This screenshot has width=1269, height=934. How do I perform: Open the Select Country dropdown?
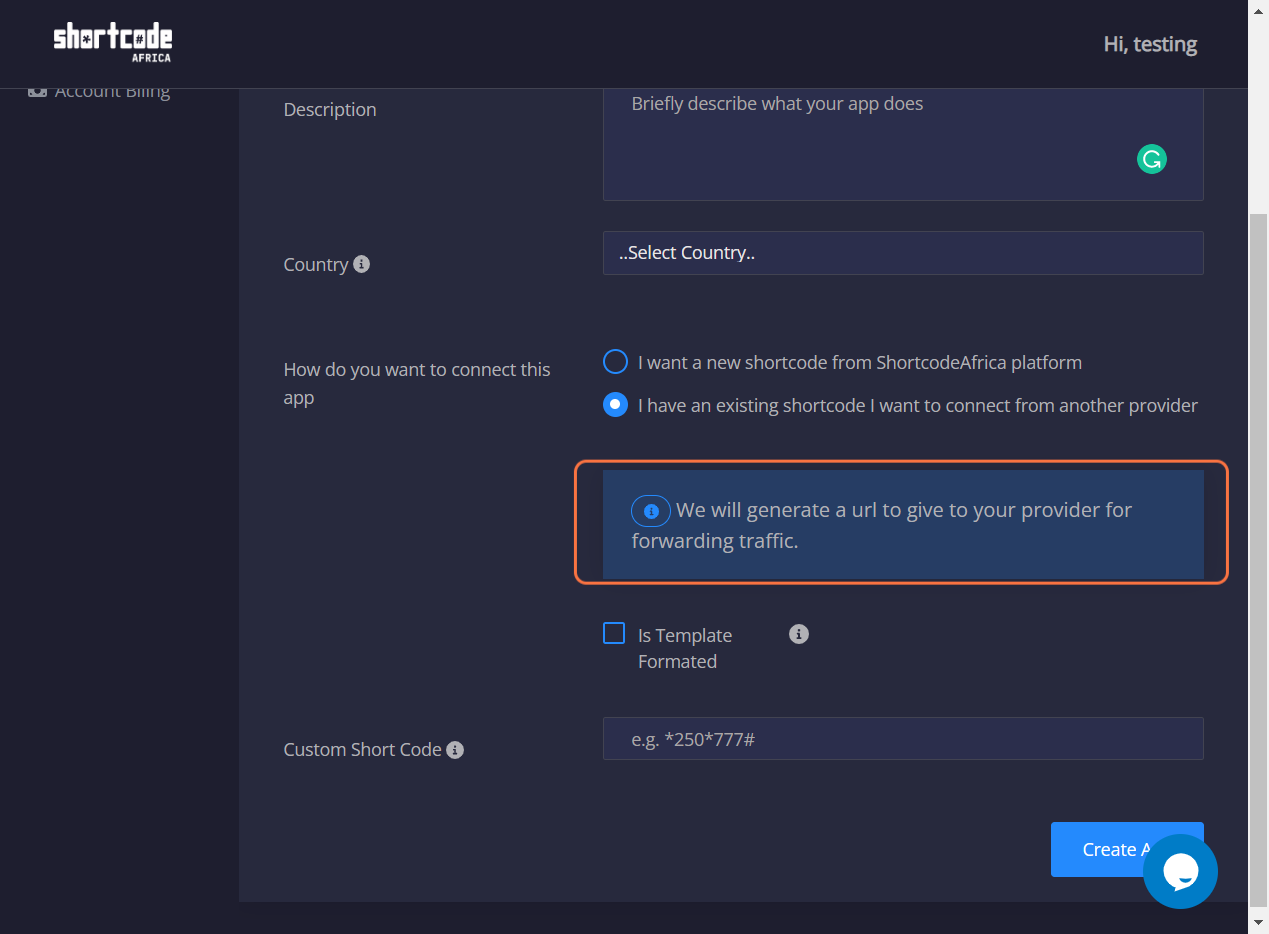(903, 253)
